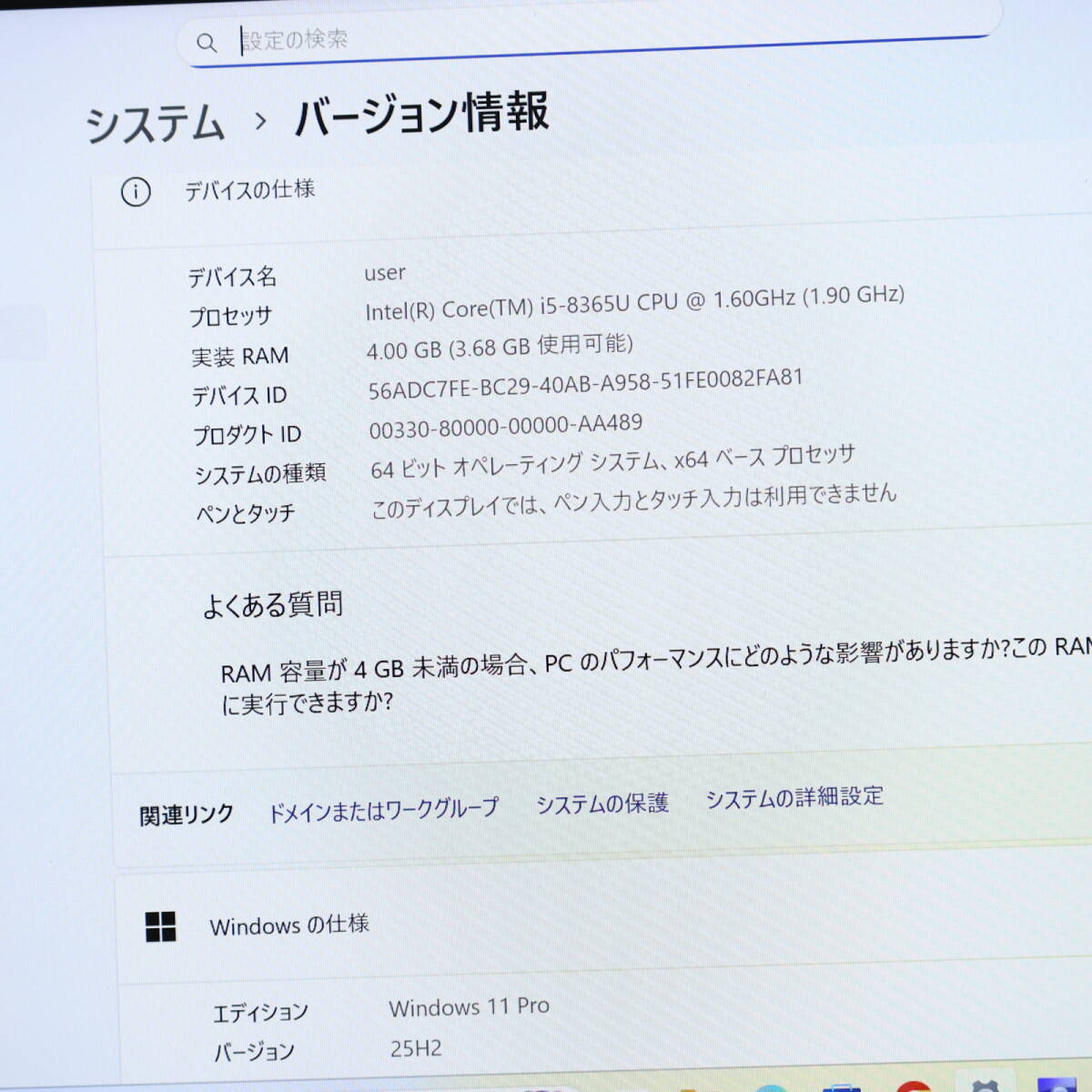Select the システムの種類 label

260,474
